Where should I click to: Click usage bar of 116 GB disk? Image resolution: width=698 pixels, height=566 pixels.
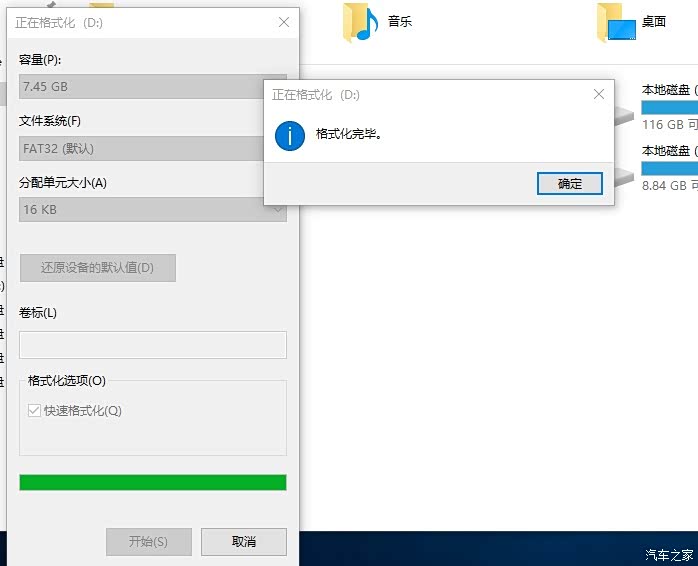(x=670, y=107)
